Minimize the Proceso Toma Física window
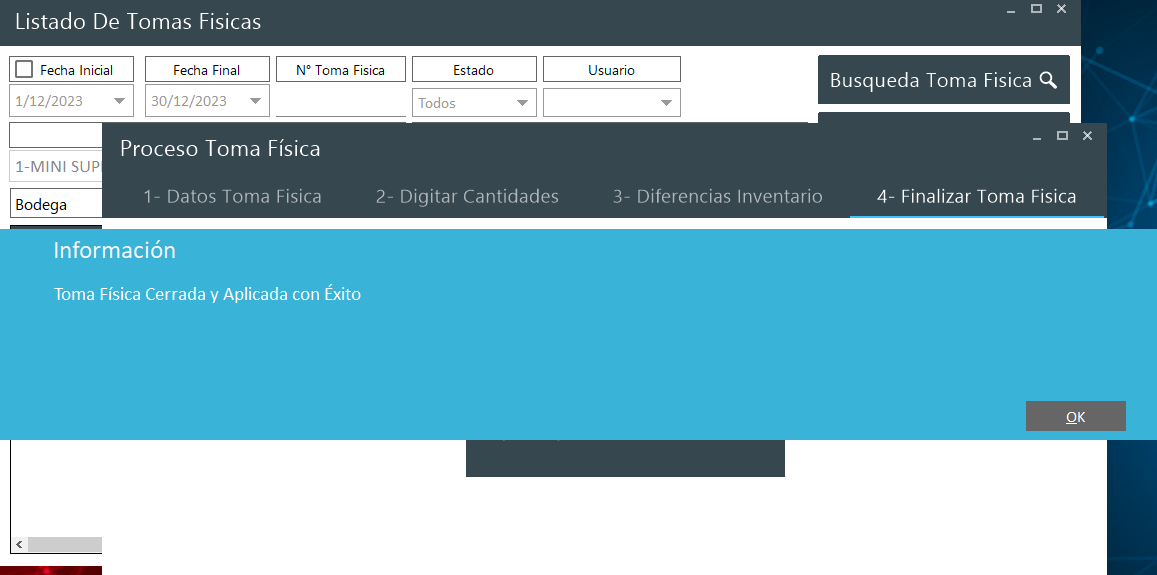This screenshot has height=575, width=1157. pos(1038,136)
